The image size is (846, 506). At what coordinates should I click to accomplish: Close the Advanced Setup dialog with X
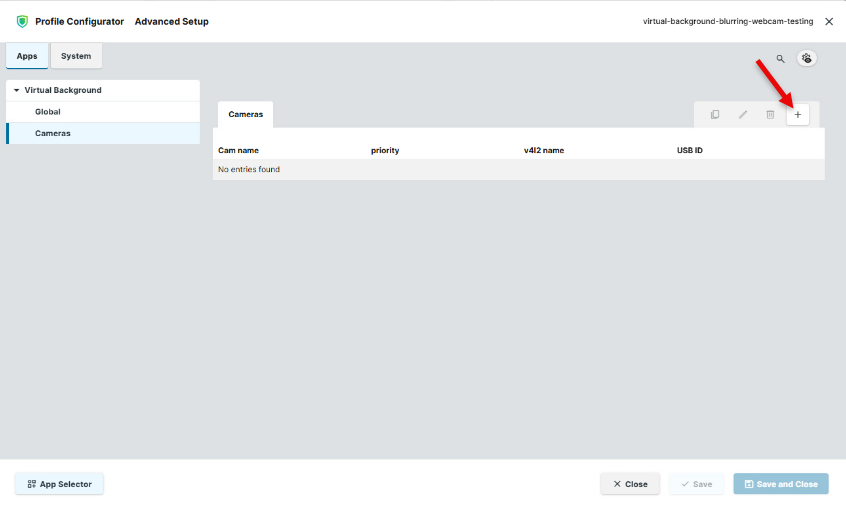(829, 21)
